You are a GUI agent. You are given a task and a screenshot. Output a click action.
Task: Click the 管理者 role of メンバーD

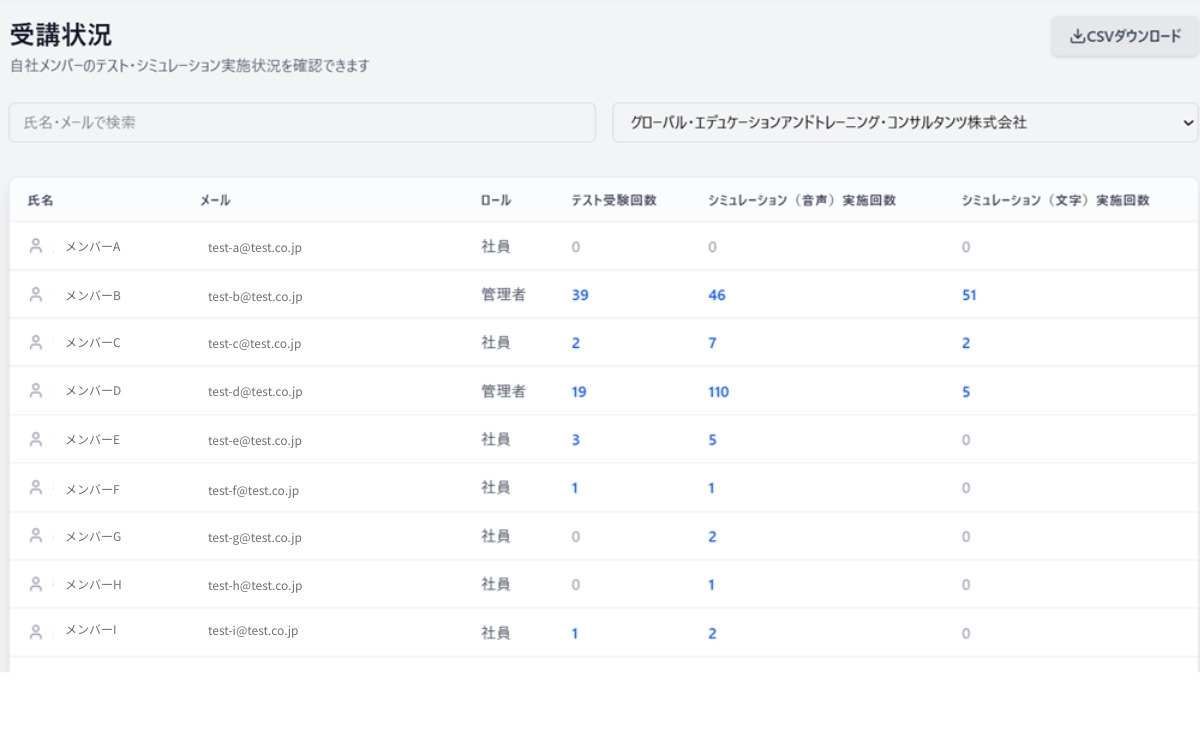click(503, 392)
